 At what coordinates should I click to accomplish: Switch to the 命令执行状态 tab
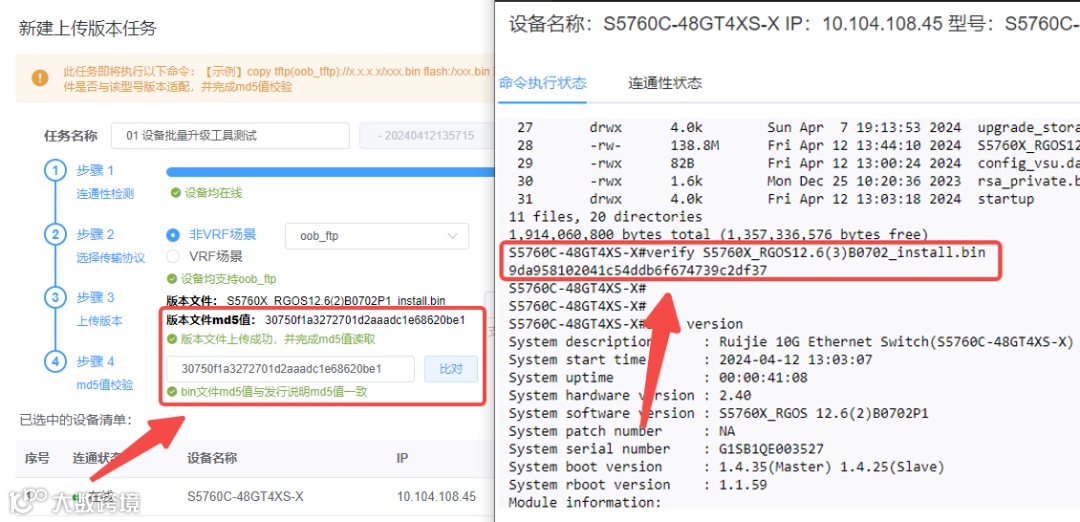(543, 83)
